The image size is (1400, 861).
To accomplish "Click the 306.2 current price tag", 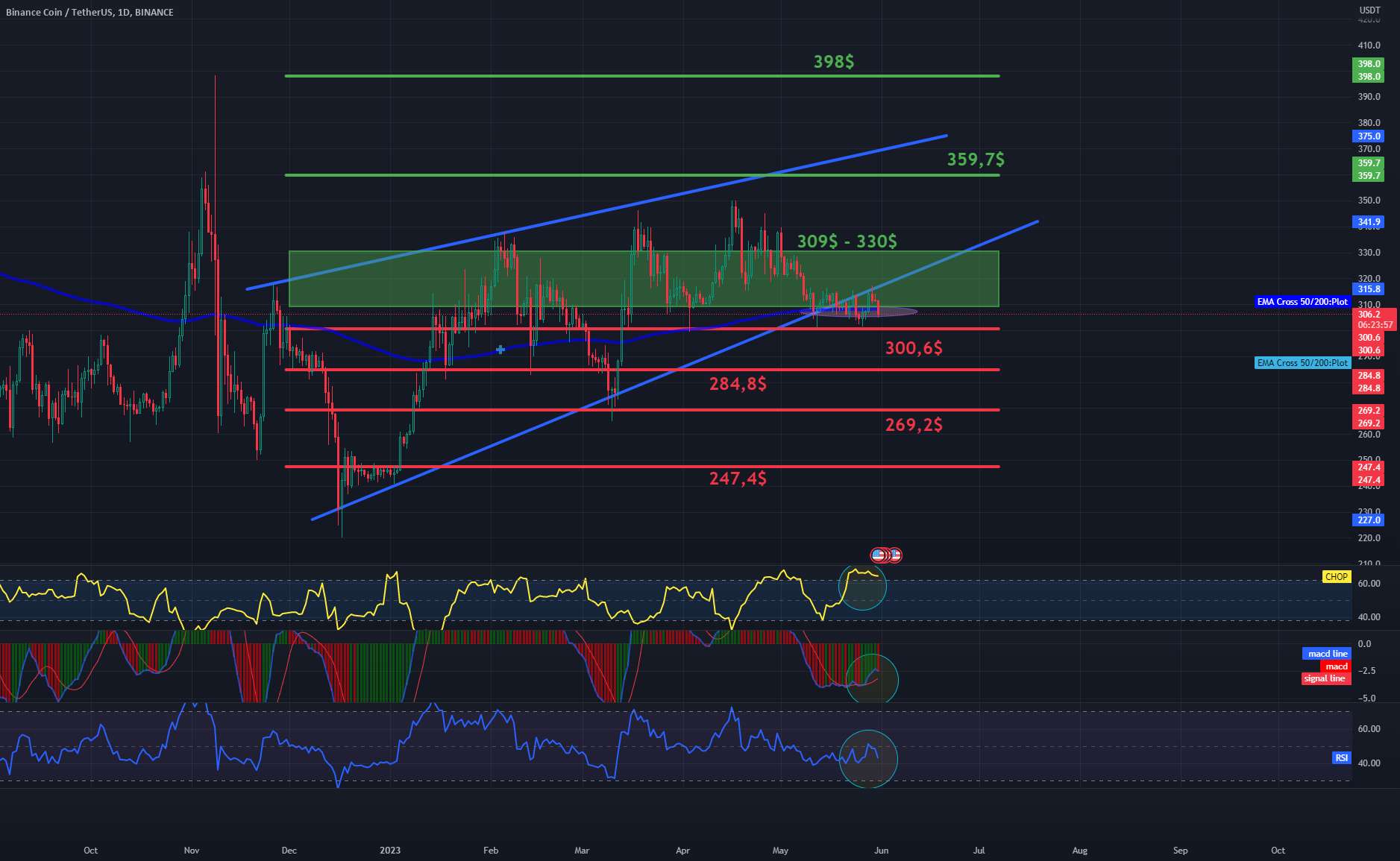I will pos(1369,315).
